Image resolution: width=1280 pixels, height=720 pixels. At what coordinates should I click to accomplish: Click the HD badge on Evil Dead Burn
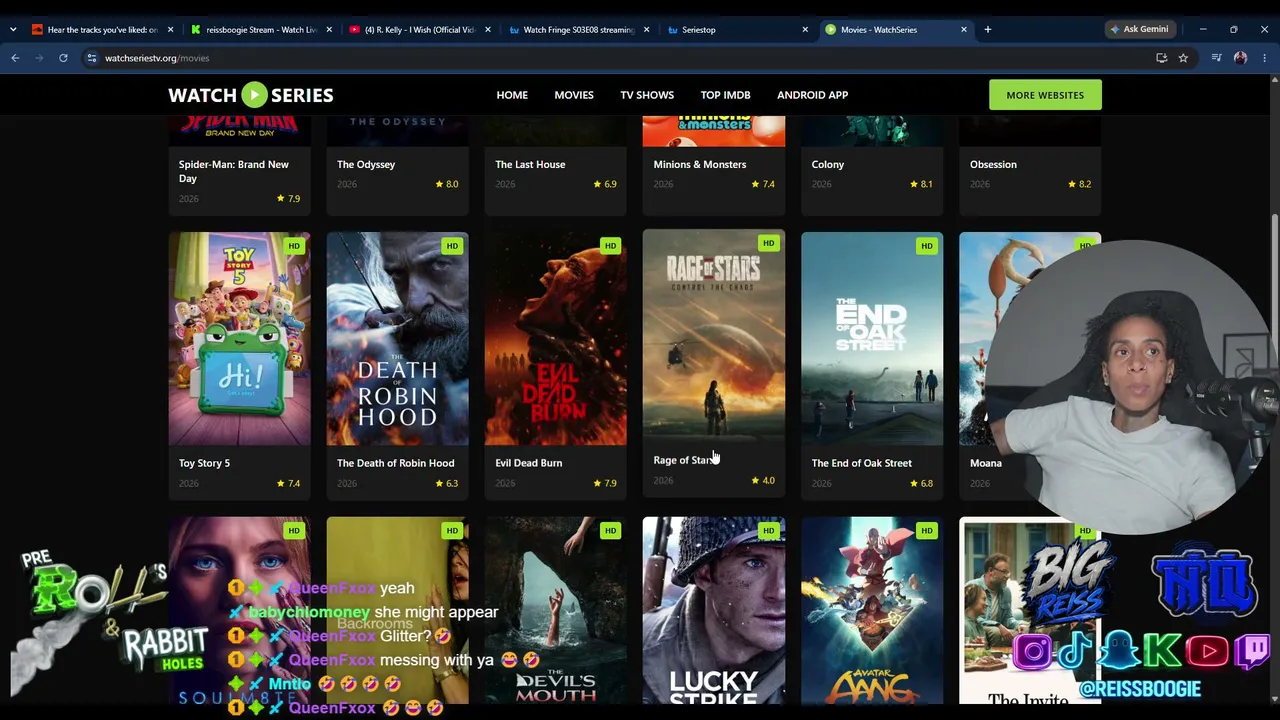click(x=610, y=246)
